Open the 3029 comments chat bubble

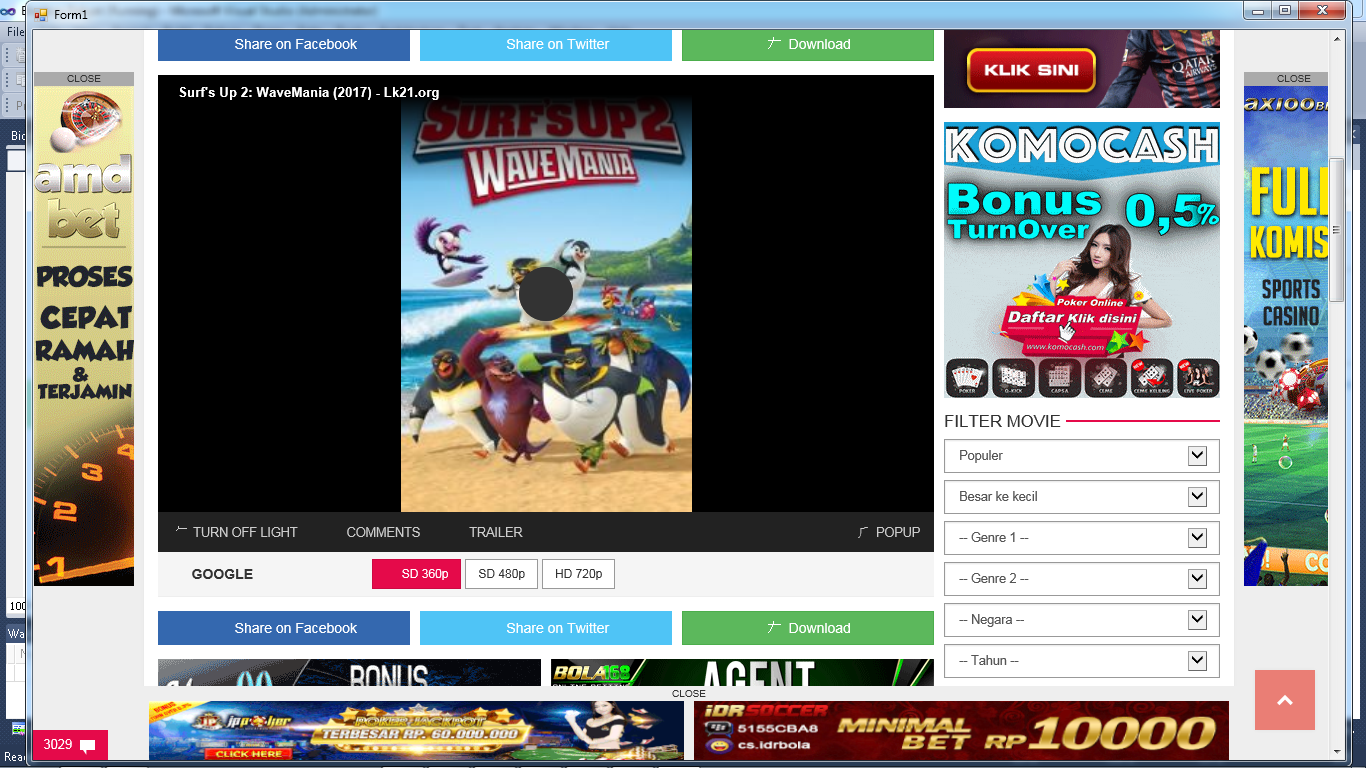tap(70, 745)
